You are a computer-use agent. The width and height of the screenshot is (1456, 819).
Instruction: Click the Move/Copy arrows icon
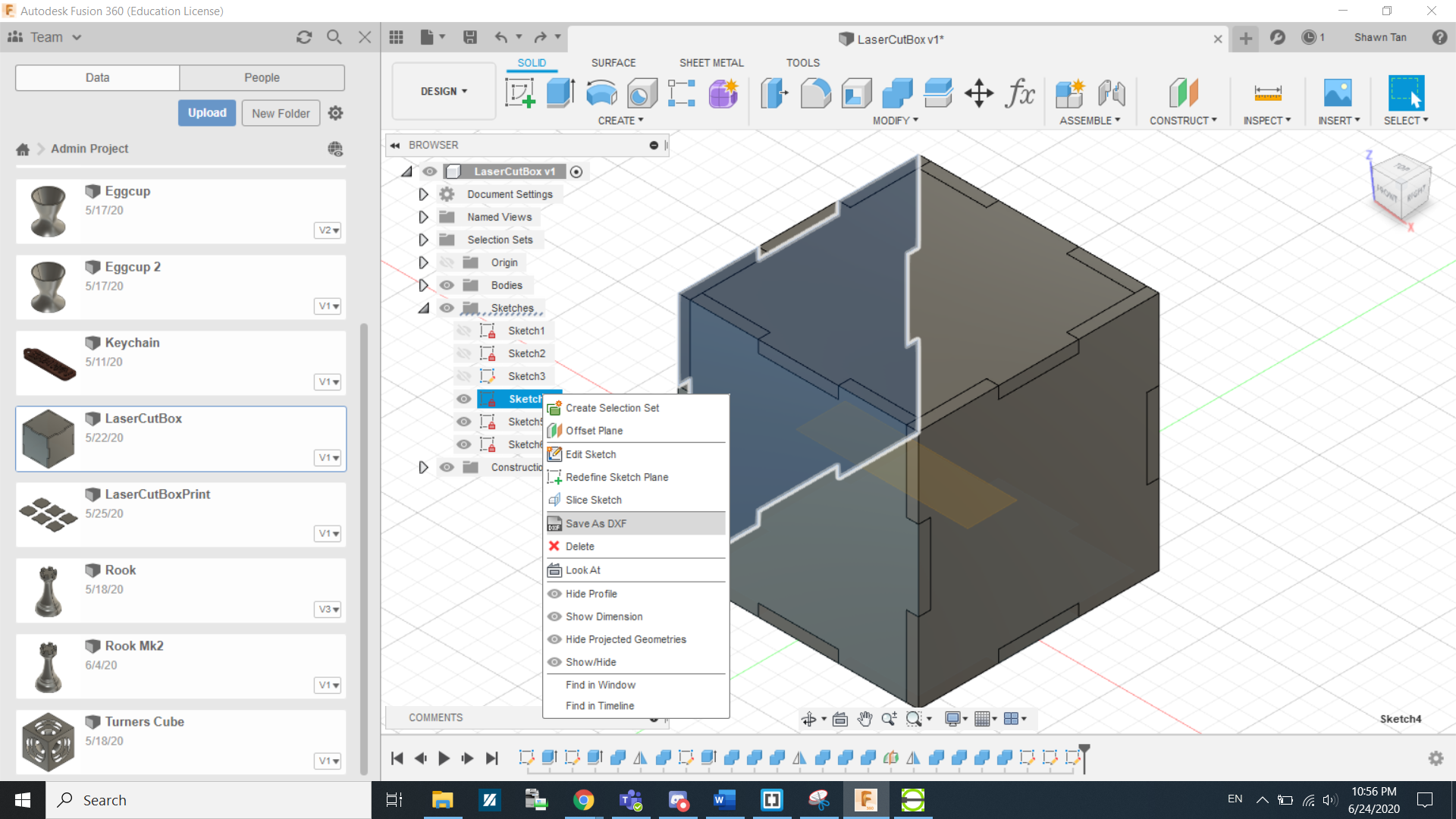(979, 93)
